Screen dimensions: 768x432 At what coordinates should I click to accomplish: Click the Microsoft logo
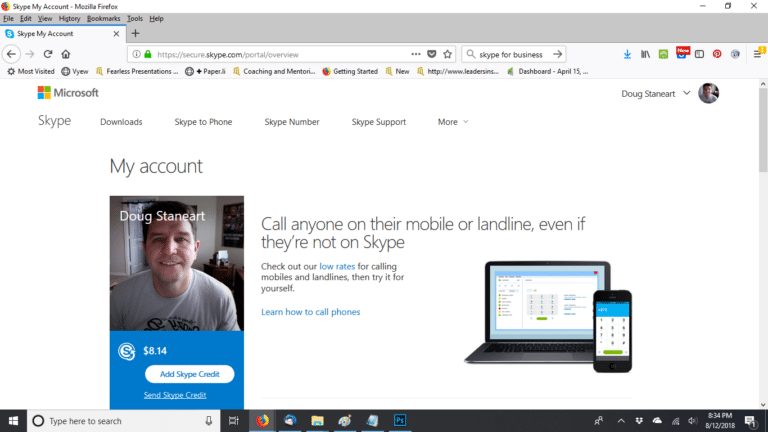coord(68,93)
